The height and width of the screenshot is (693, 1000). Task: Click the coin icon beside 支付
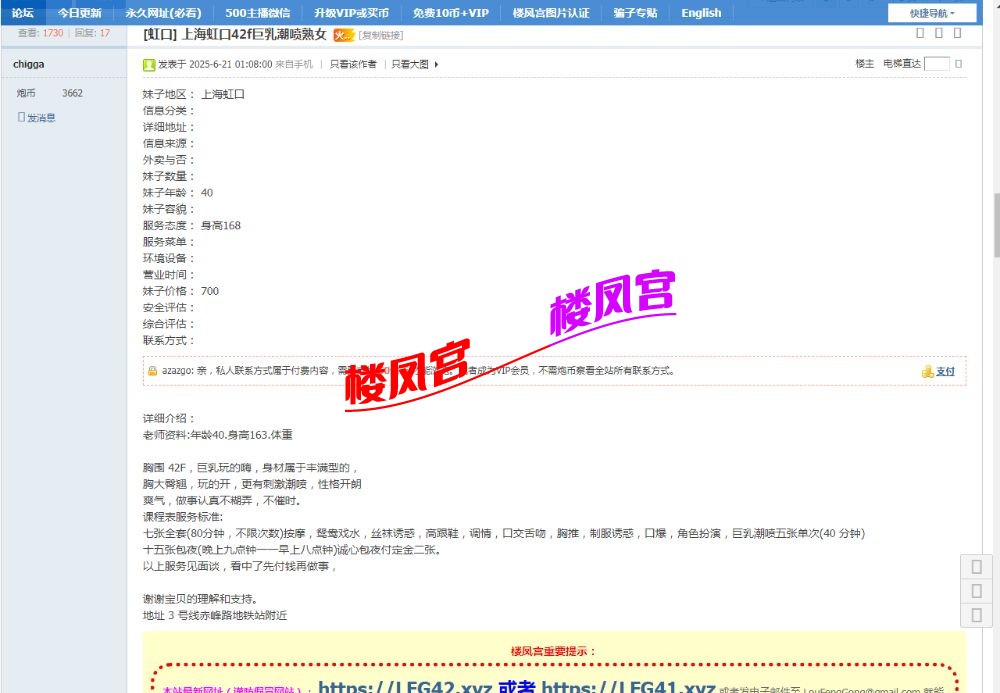(927, 371)
